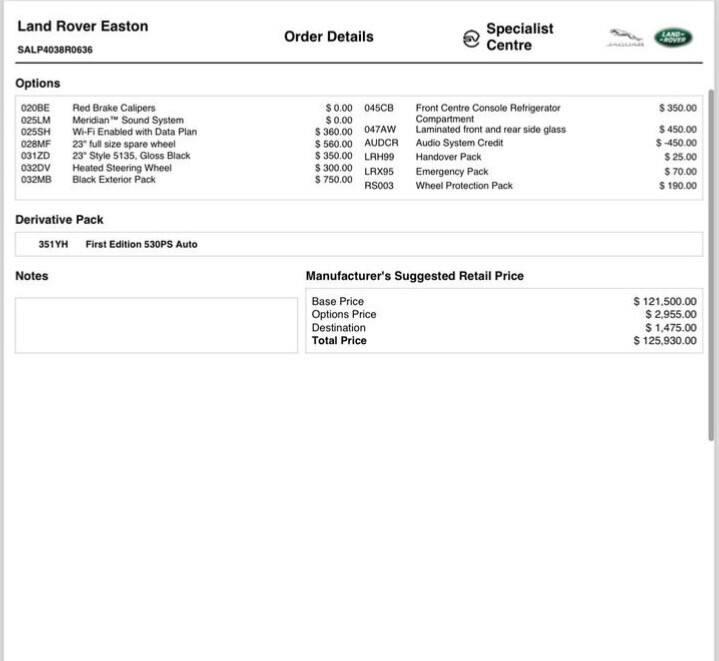Click Emergency Pack option

click(x=452, y=171)
